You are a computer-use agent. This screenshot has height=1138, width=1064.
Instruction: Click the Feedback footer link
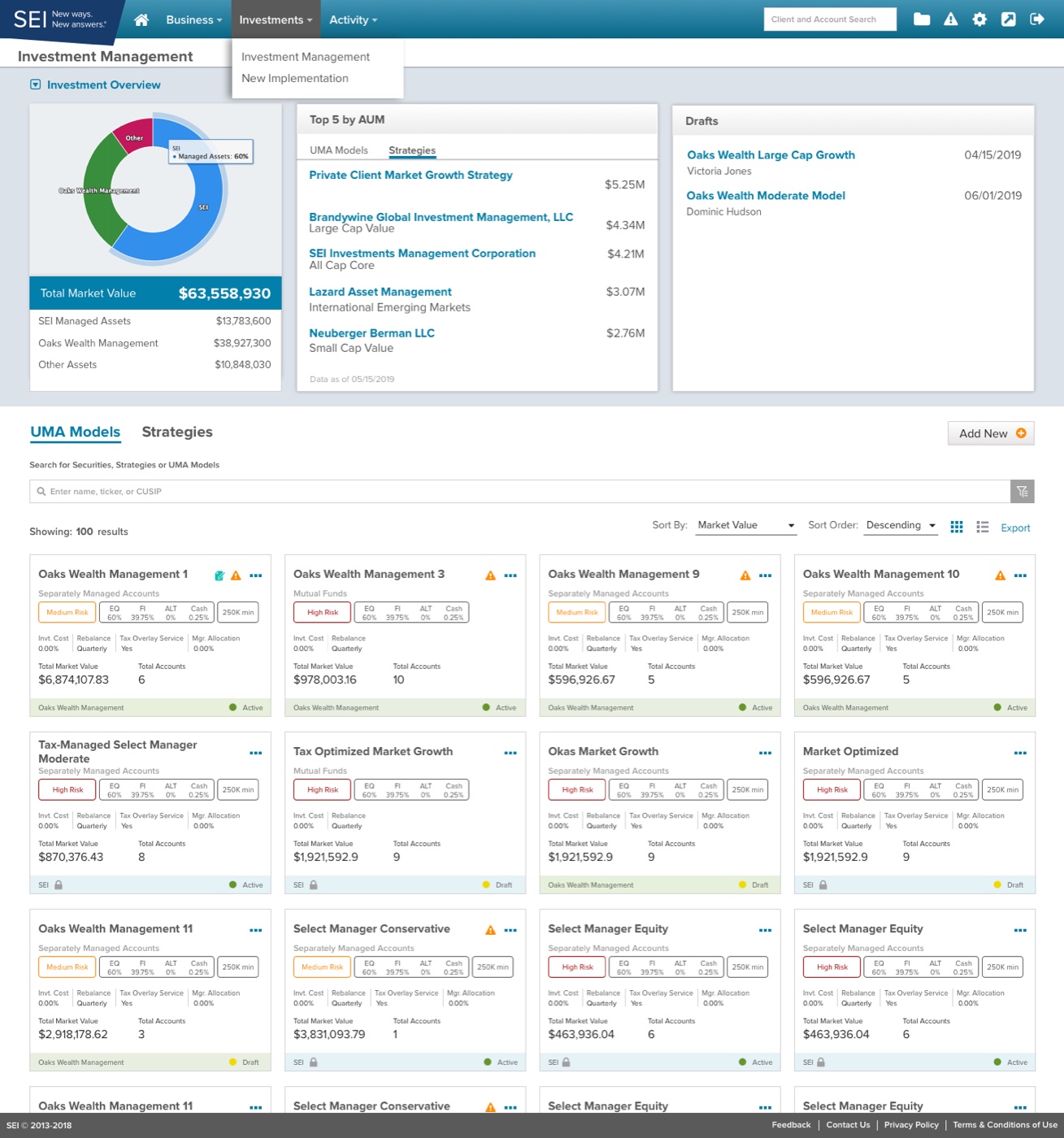791,1125
